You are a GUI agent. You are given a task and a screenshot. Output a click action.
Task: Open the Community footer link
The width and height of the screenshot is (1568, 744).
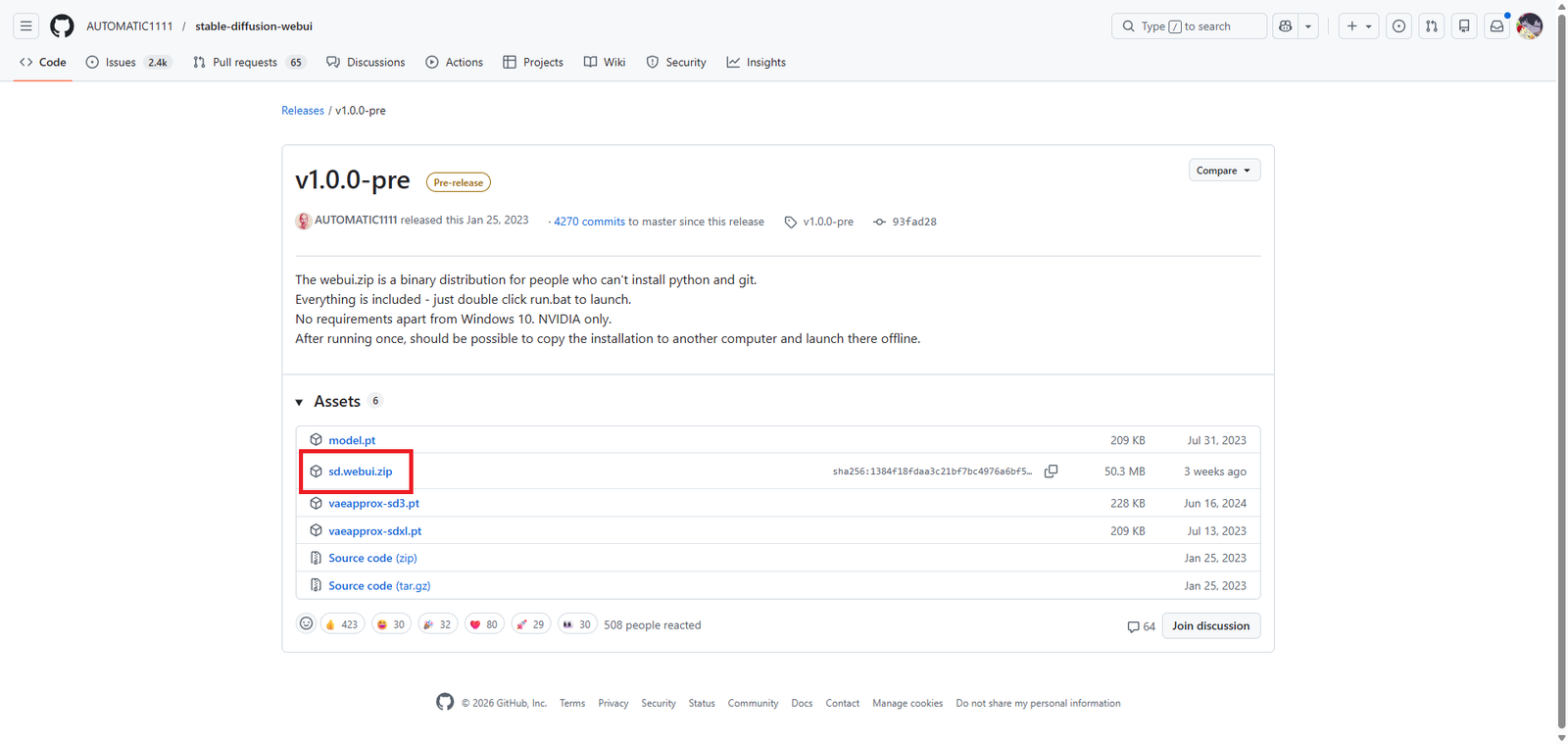(753, 703)
